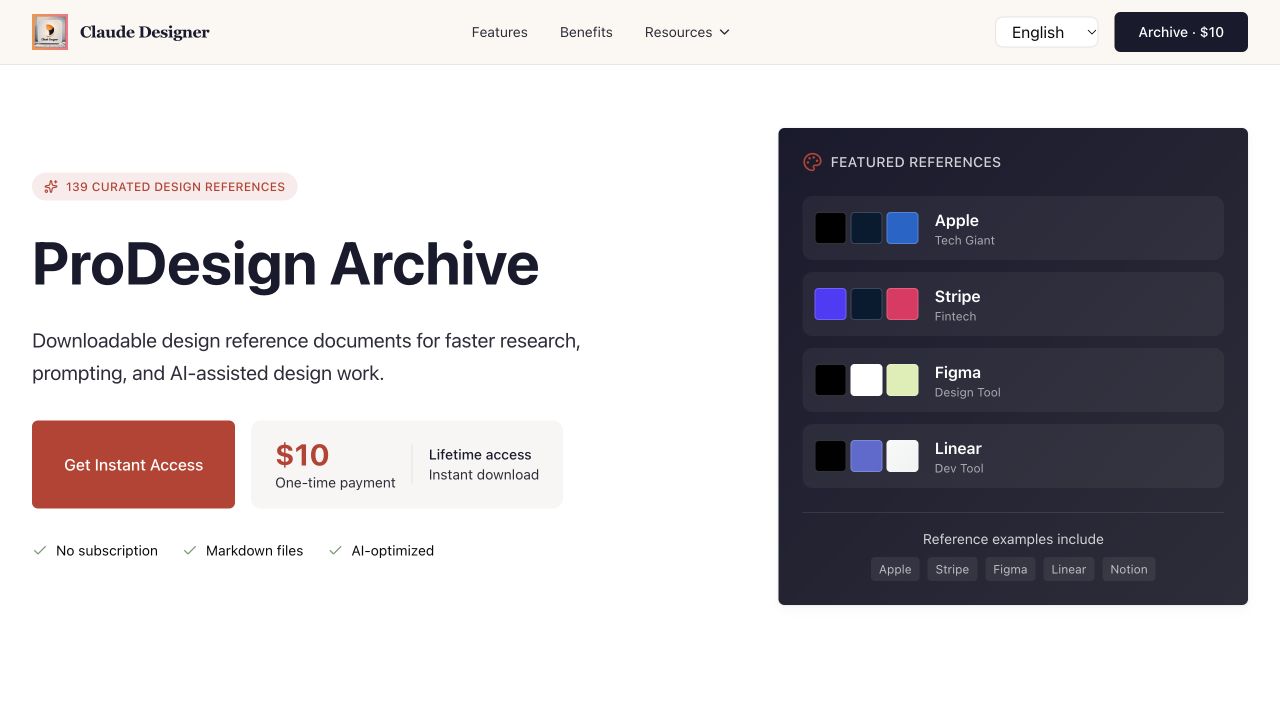This screenshot has height=720, width=1280.
Task: Click the Figma tag under Reference examples
Action: (x=1010, y=569)
